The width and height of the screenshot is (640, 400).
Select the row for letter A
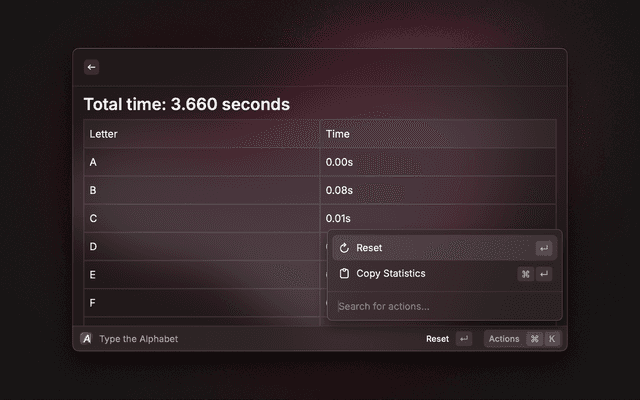(x=320, y=162)
